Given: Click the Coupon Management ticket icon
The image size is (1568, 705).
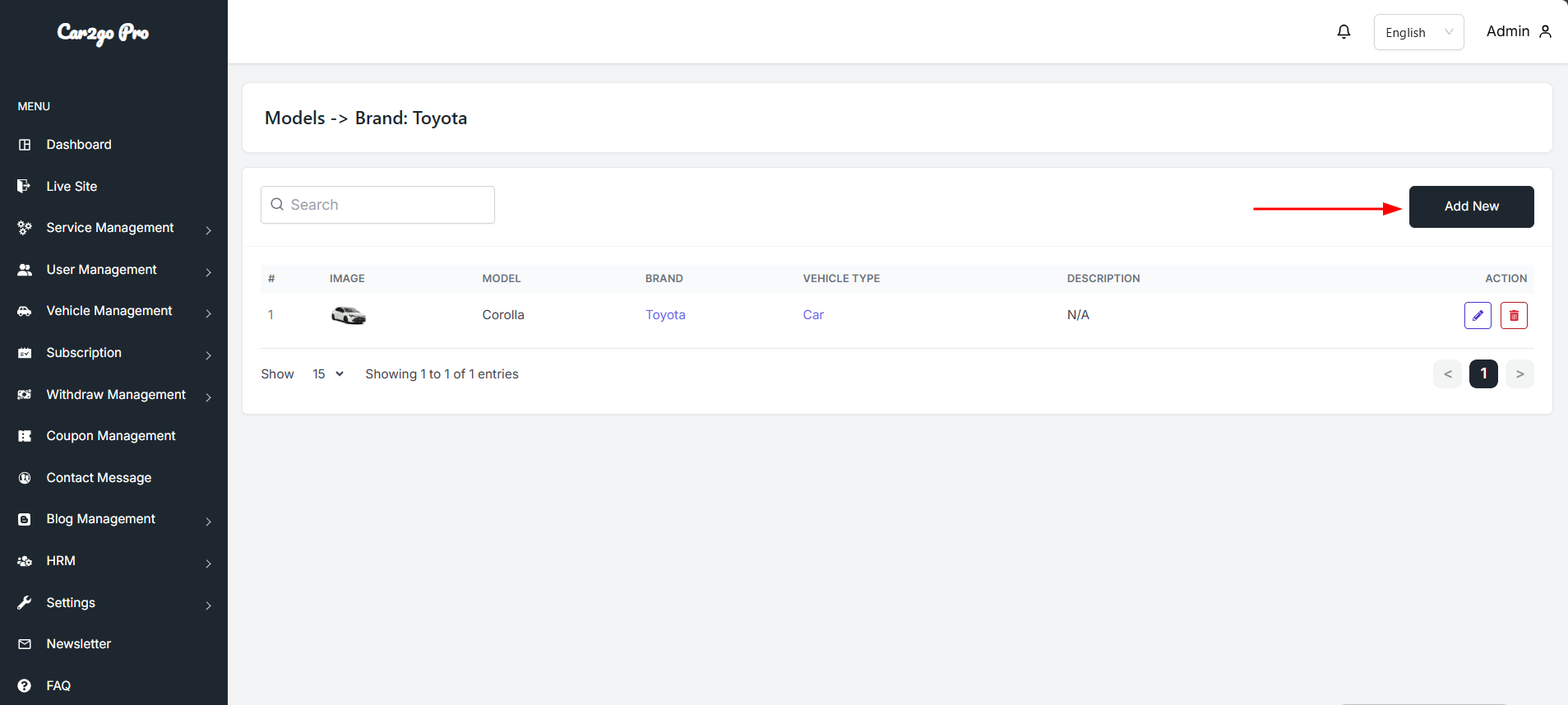Looking at the screenshot, I should pyautogui.click(x=25, y=436).
